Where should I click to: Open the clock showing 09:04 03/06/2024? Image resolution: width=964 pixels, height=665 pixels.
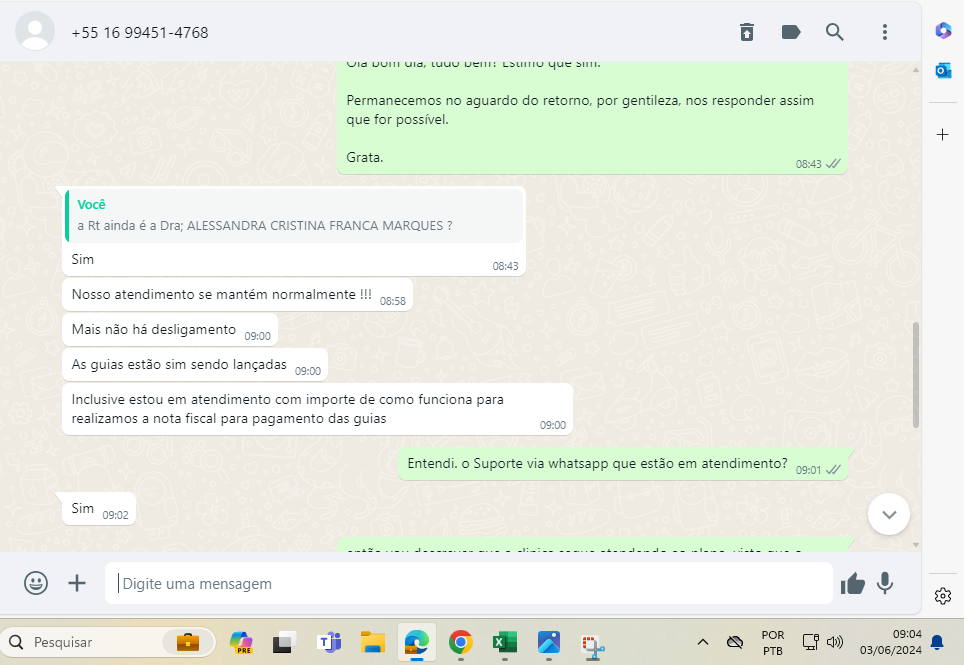click(890, 642)
